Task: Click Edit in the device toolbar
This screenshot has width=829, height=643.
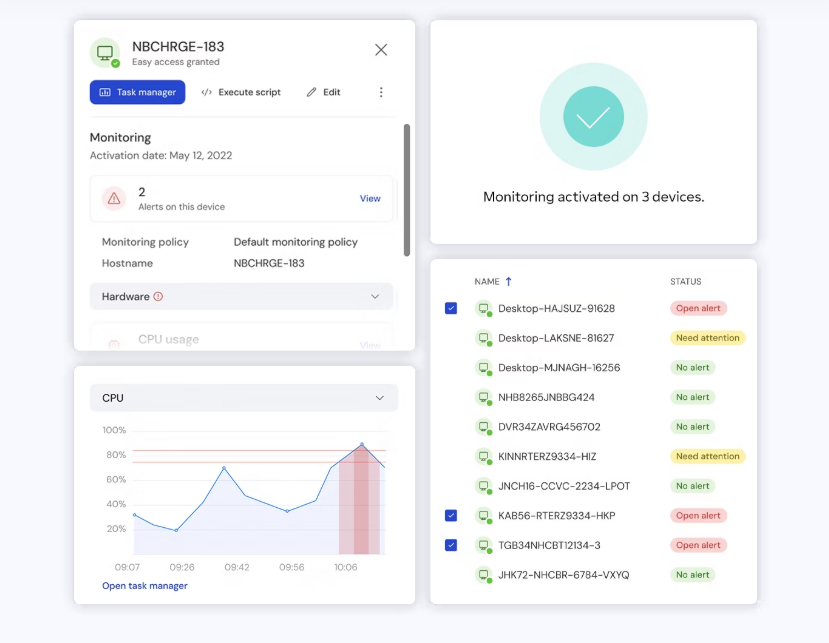Action: coord(323,92)
